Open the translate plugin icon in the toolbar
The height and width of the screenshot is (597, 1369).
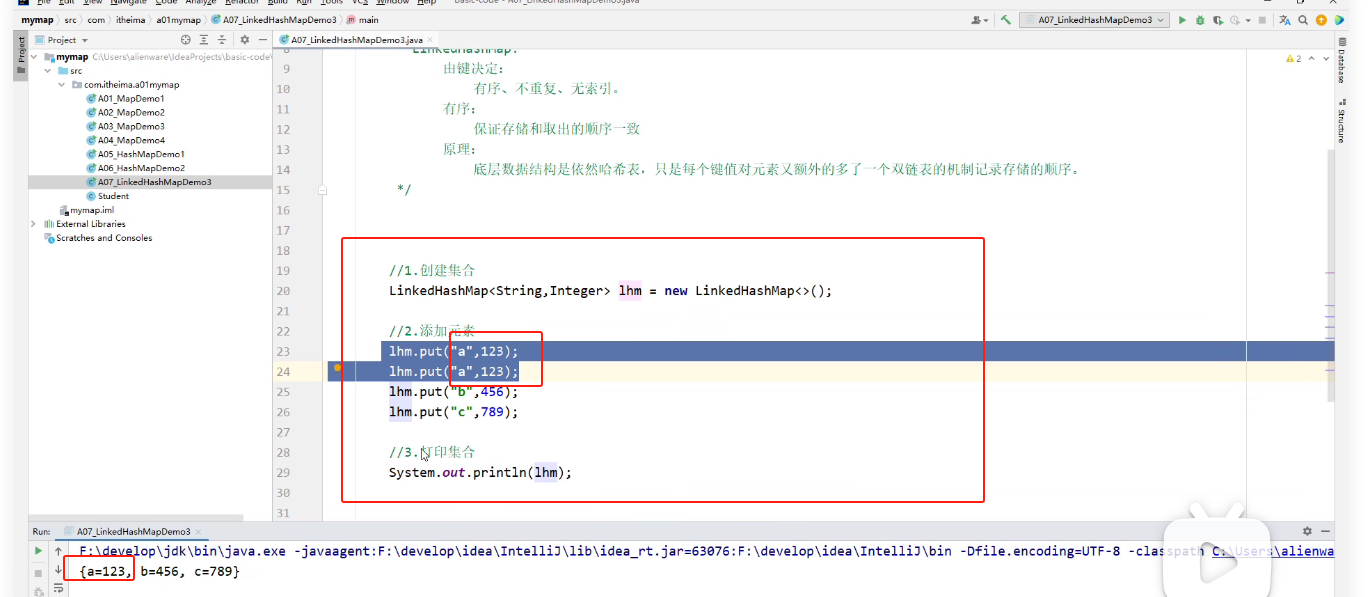(x=1285, y=20)
